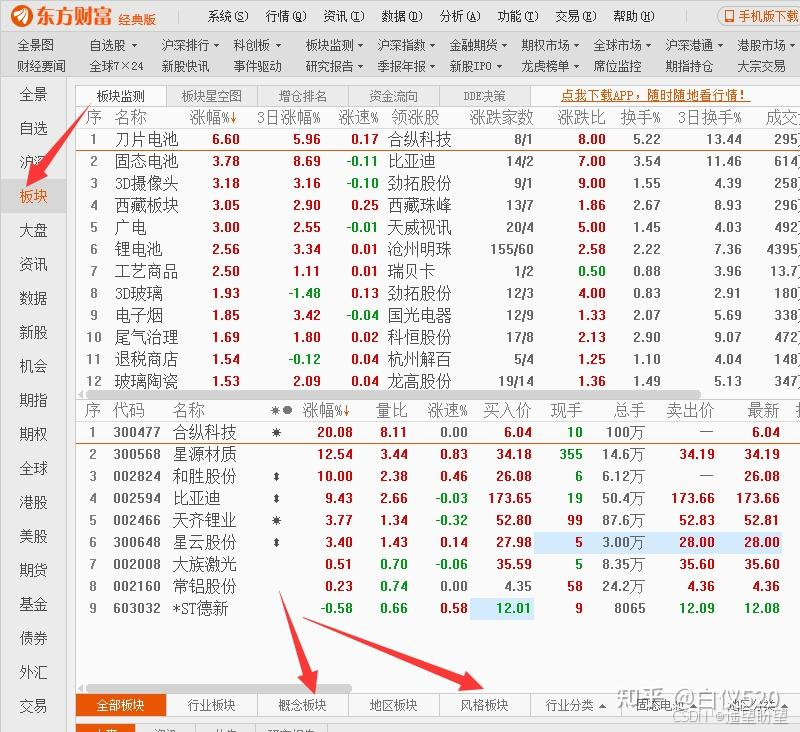Select the 大族激光 stock row
800x732 pixels.
(x=438, y=564)
